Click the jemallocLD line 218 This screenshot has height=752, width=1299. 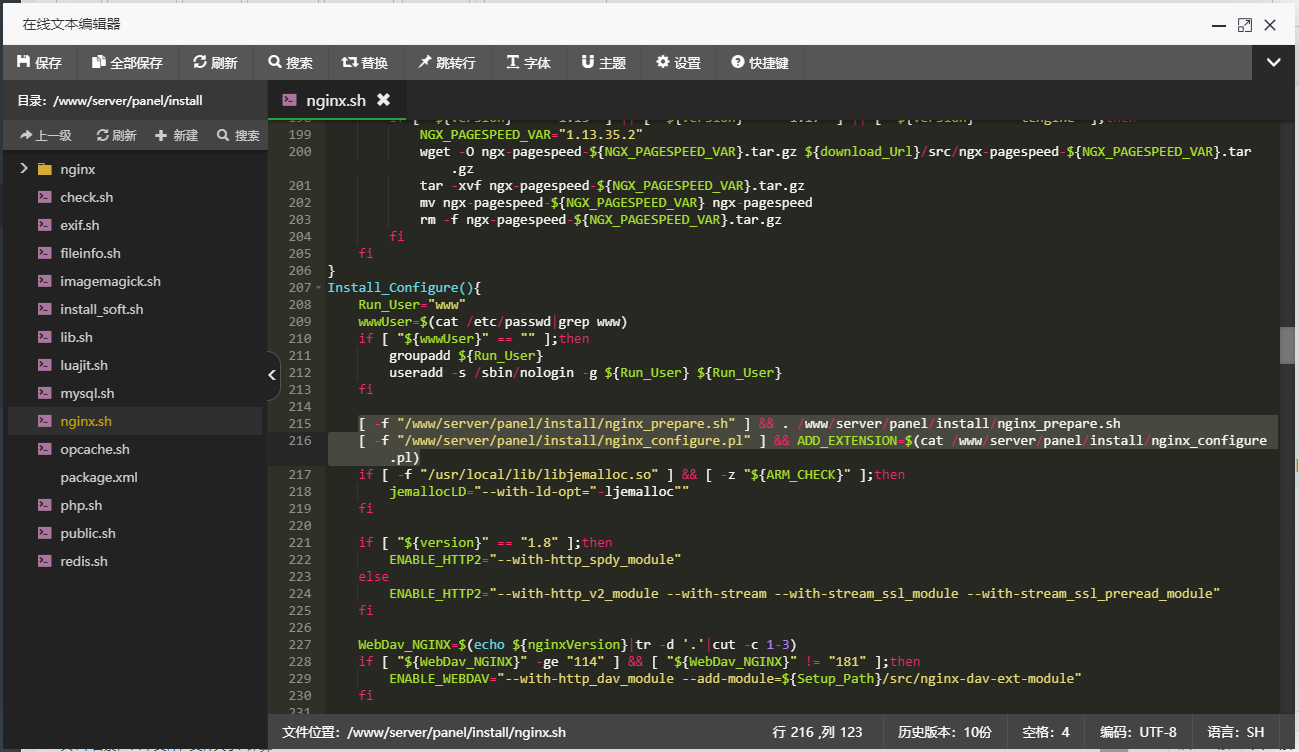(539, 491)
